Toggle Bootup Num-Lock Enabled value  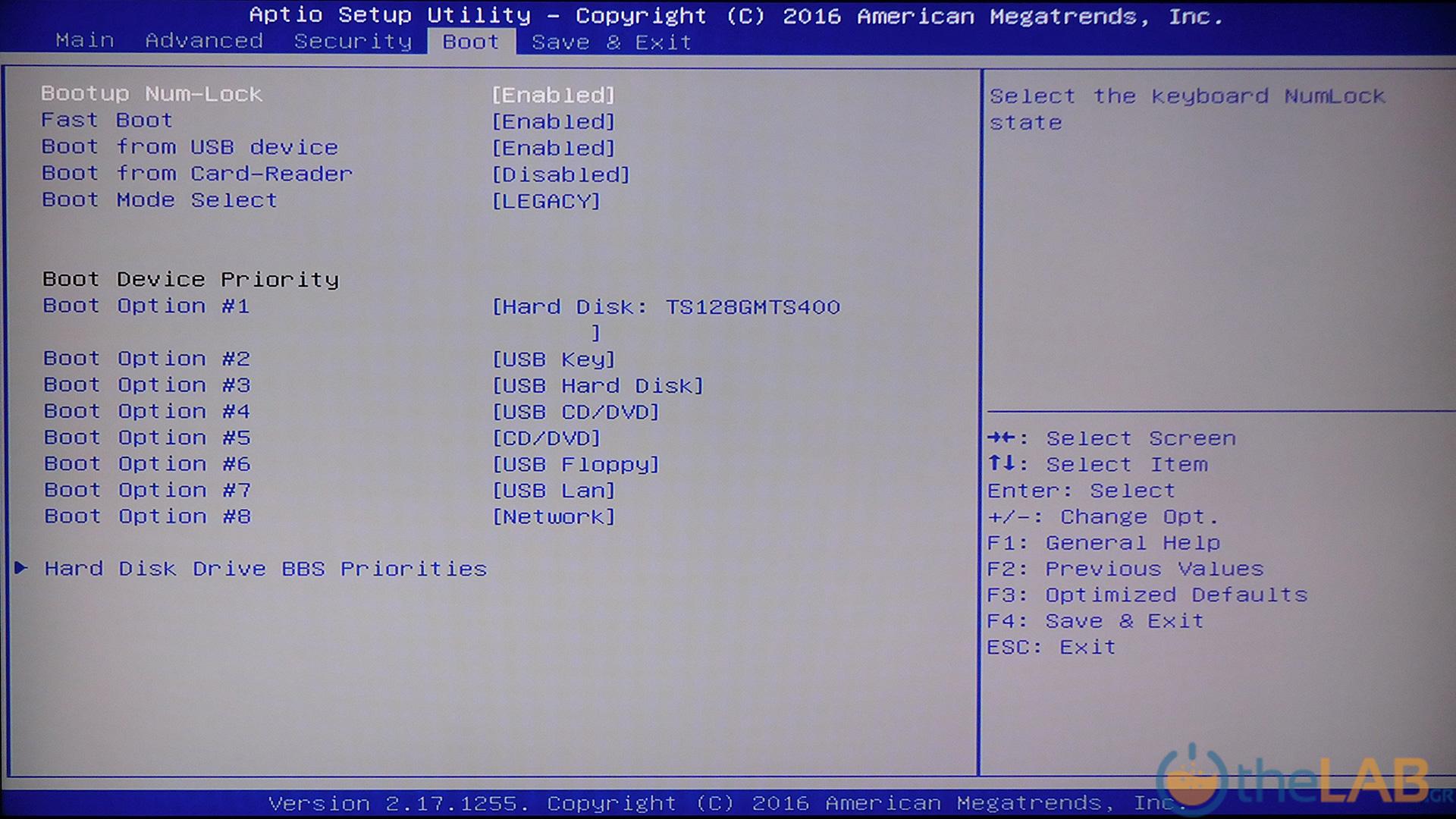[x=553, y=95]
